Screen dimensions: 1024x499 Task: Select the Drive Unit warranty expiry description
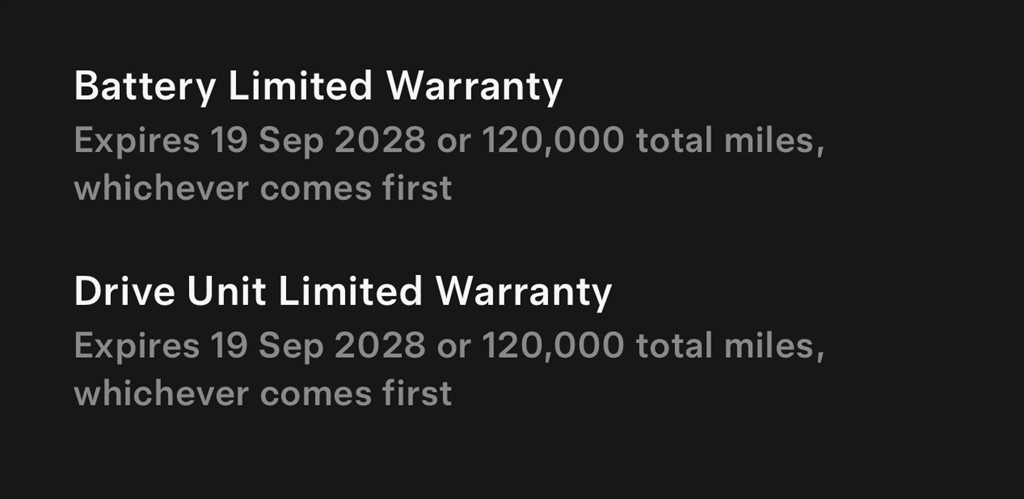click(449, 368)
